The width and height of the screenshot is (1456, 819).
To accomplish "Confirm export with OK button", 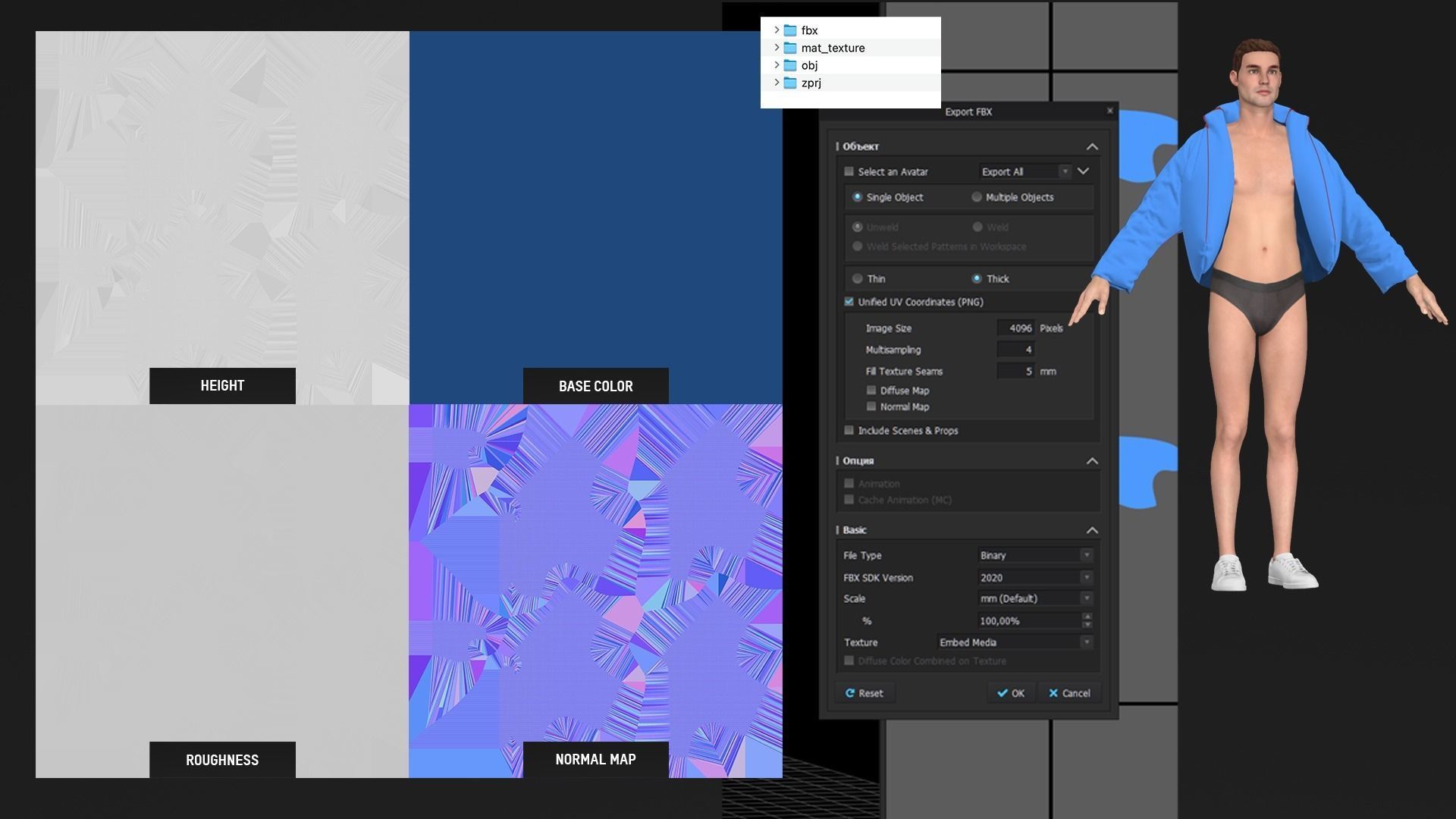I will pos(1011,693).
